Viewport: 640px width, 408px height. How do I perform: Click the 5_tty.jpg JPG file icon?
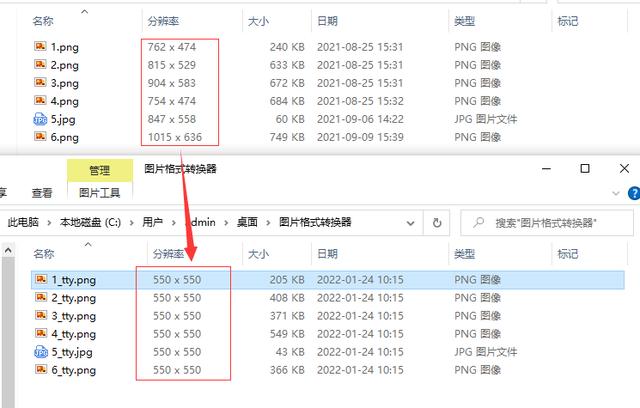coord(41,351)
